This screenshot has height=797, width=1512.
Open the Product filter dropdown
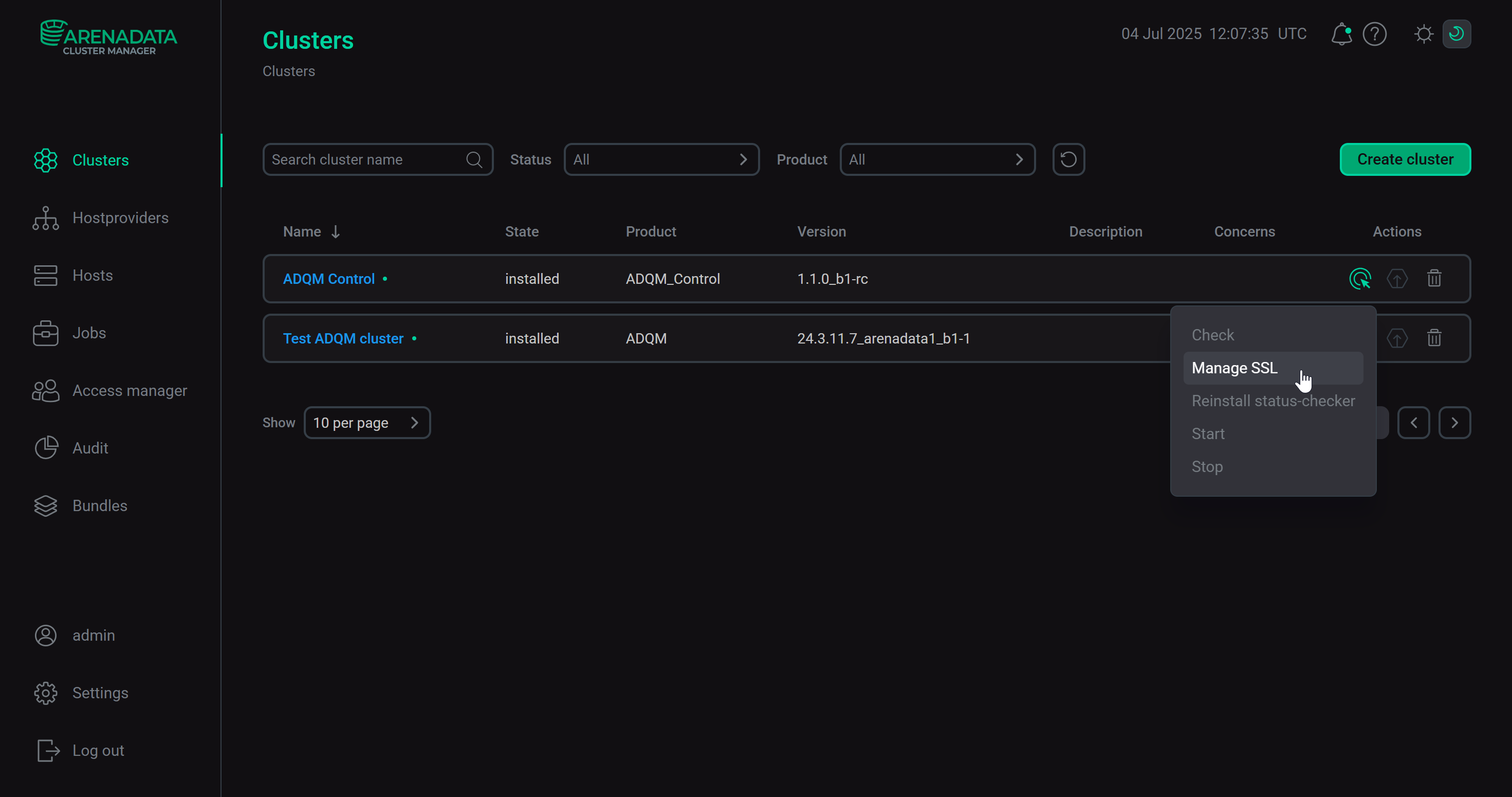[937, 159]
